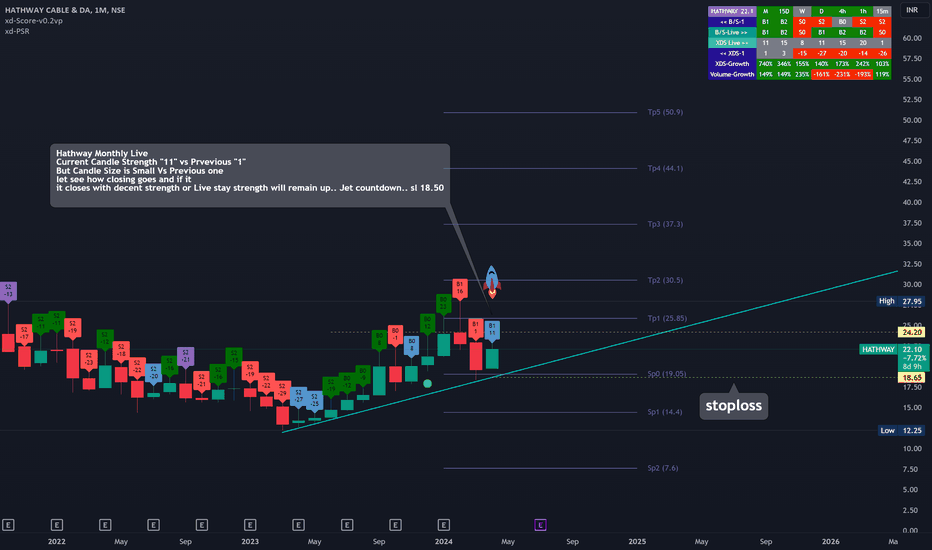Click the 'B/S-Live >>' row label
The height and width of the screenshot is (550, 932).
pos(732,32)
